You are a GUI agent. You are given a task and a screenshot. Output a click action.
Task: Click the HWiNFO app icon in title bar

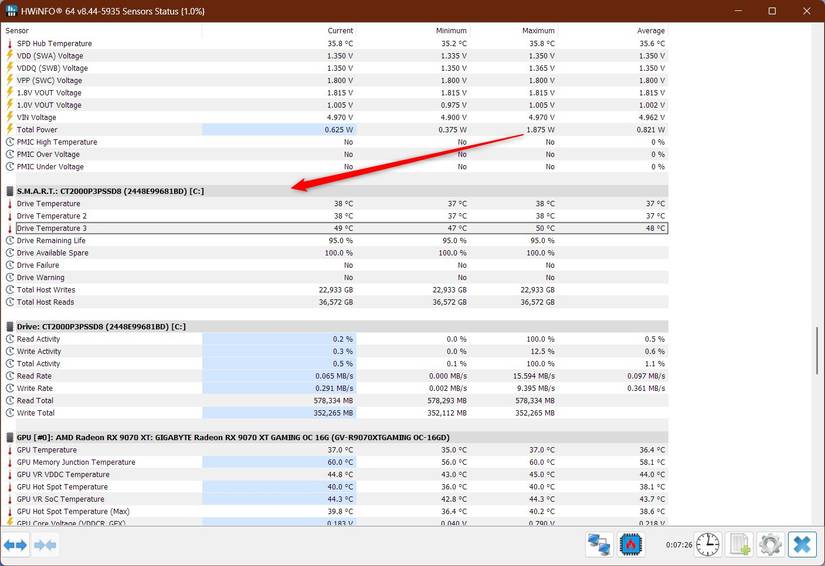click(11, 10)
